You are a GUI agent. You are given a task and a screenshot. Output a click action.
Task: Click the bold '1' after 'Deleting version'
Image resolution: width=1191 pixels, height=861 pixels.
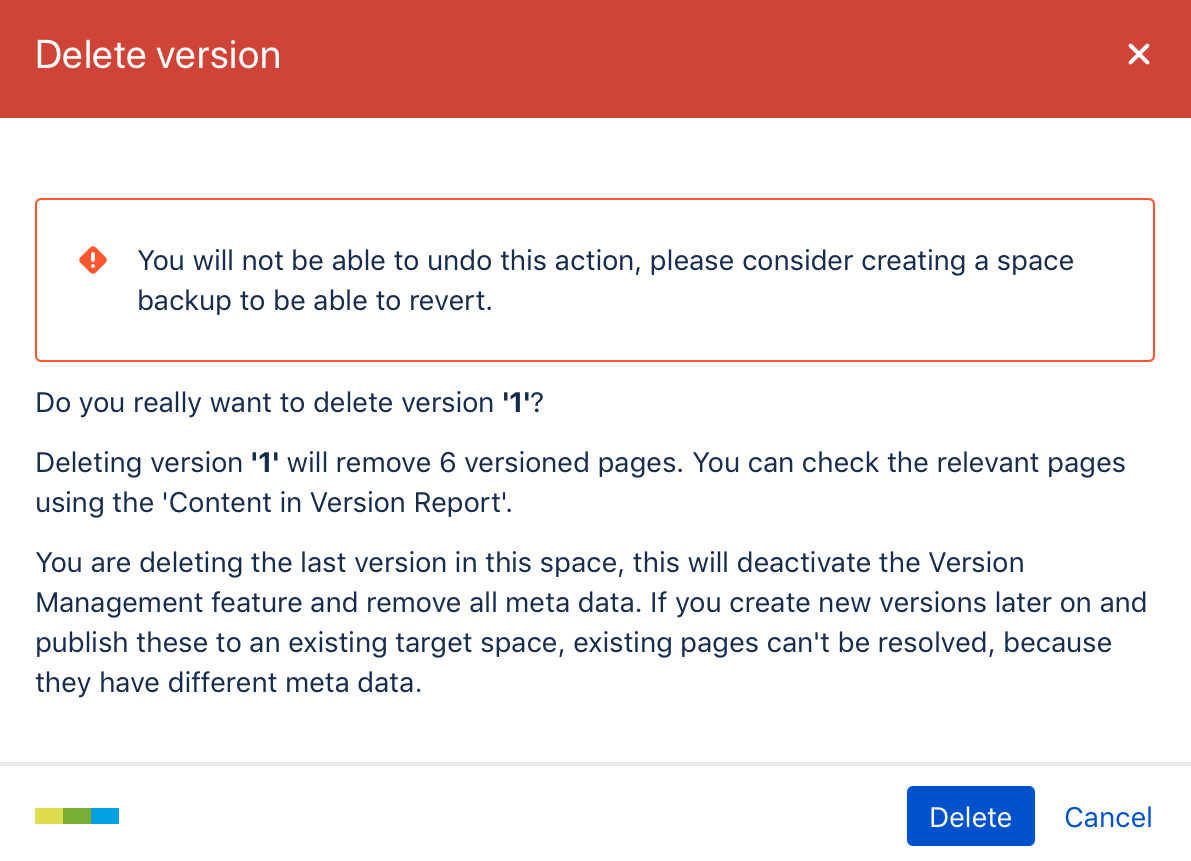click(x=263, y=463)
